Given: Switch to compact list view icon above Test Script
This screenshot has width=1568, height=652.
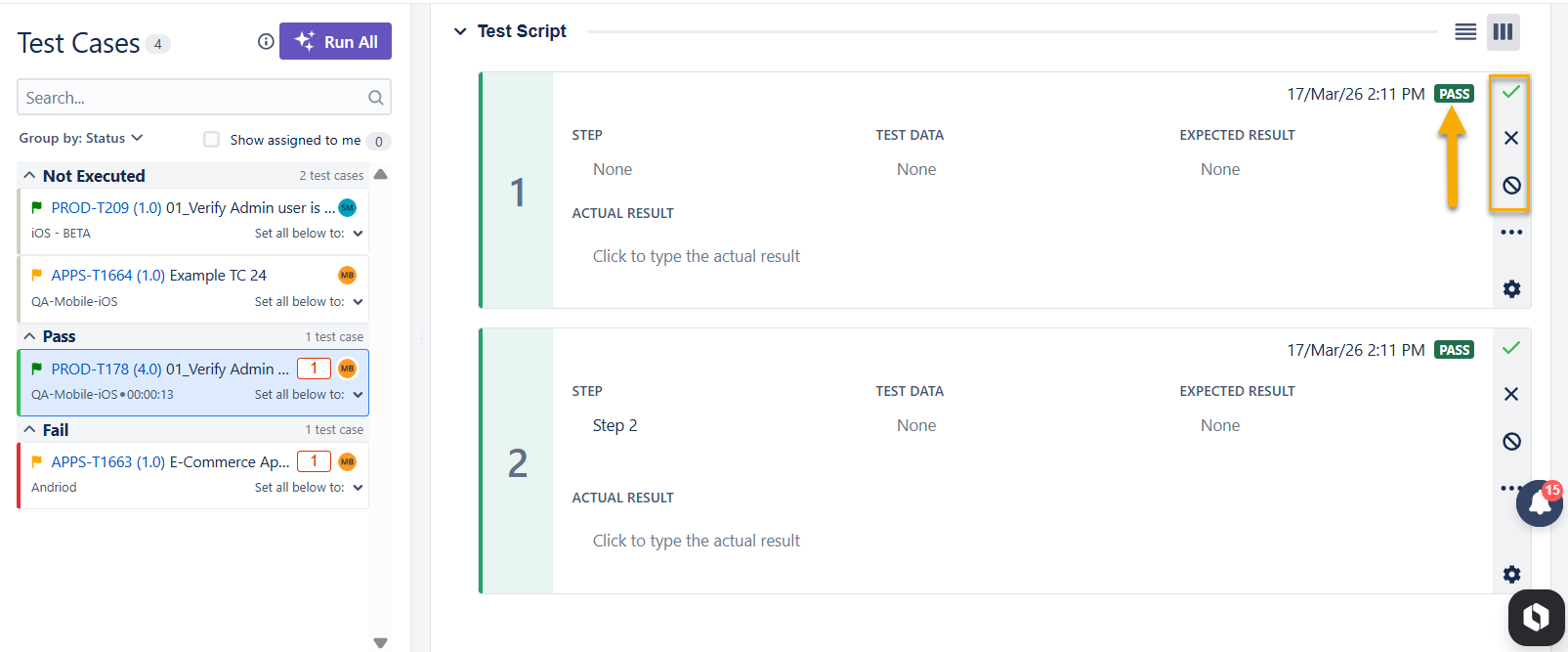Looking at the screenshot, I should (1465, 31).
